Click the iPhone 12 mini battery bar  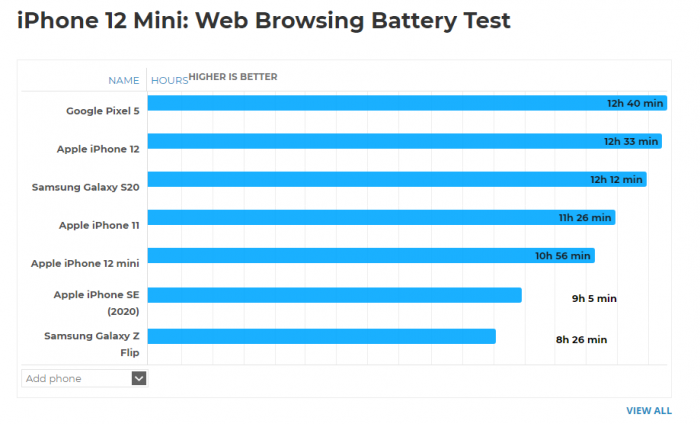370,255
